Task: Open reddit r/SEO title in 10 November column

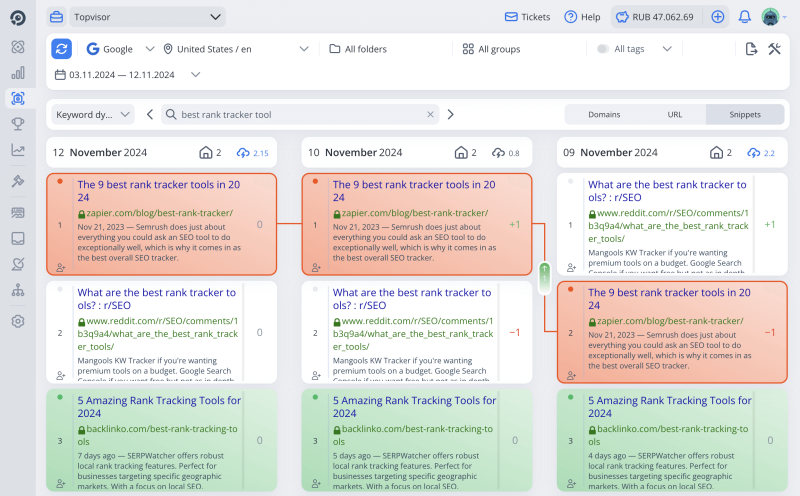Action: 412,299
